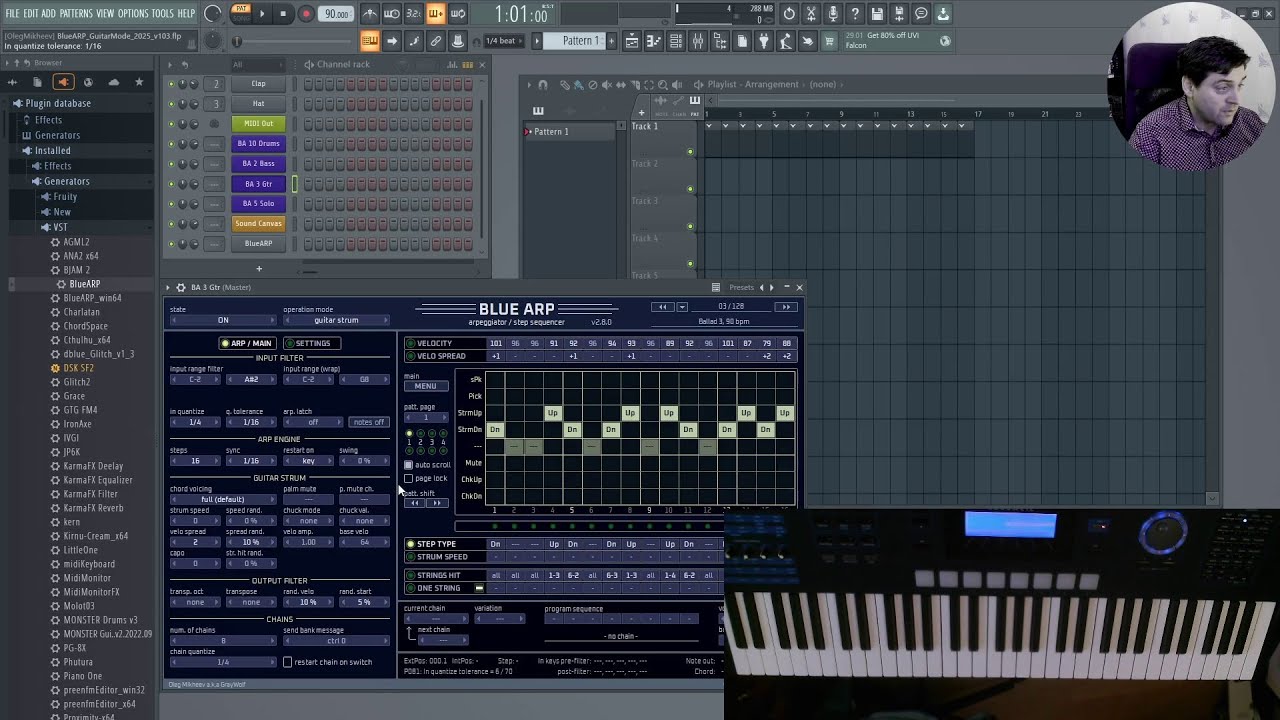Toggle the auto scroll checkbox
The image size is (1280, 720).
click(408, 465)
